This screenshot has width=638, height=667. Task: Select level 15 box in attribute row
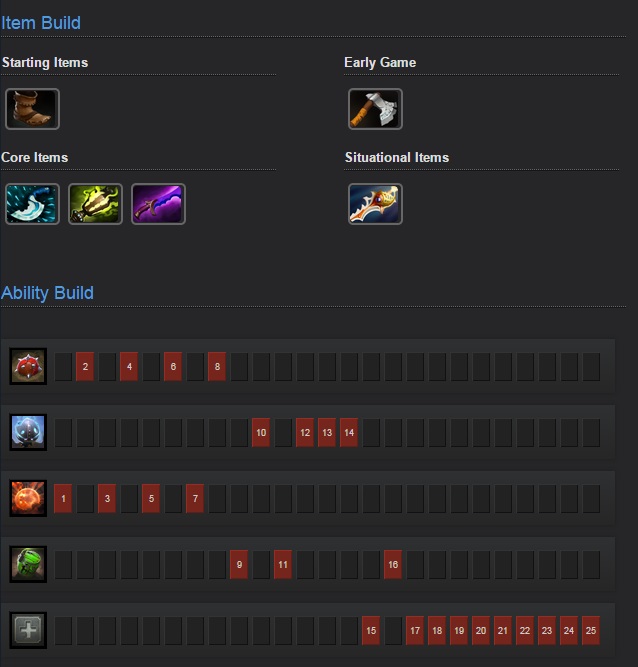[x=371, y=630]
